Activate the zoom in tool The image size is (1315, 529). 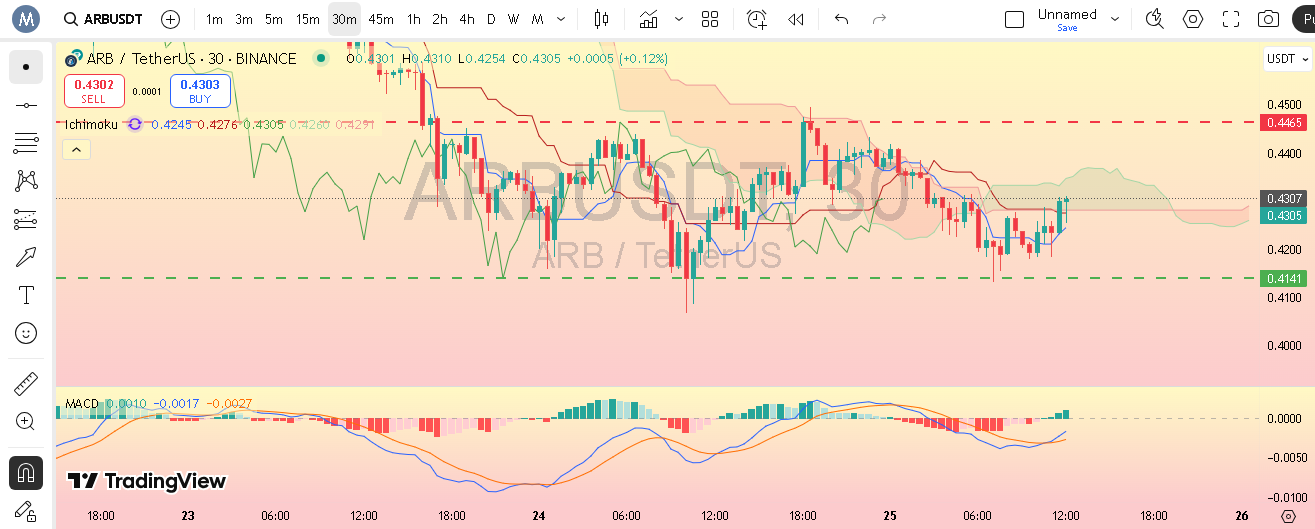coord(26,421)
